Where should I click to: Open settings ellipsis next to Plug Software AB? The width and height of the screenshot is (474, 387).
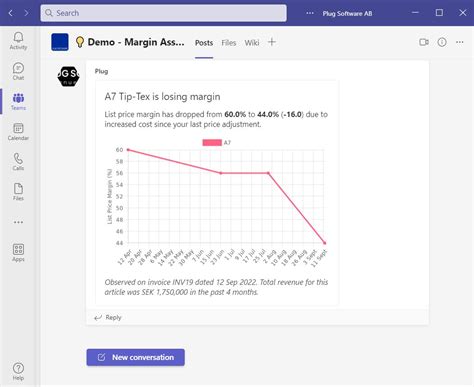click(310, 13)
